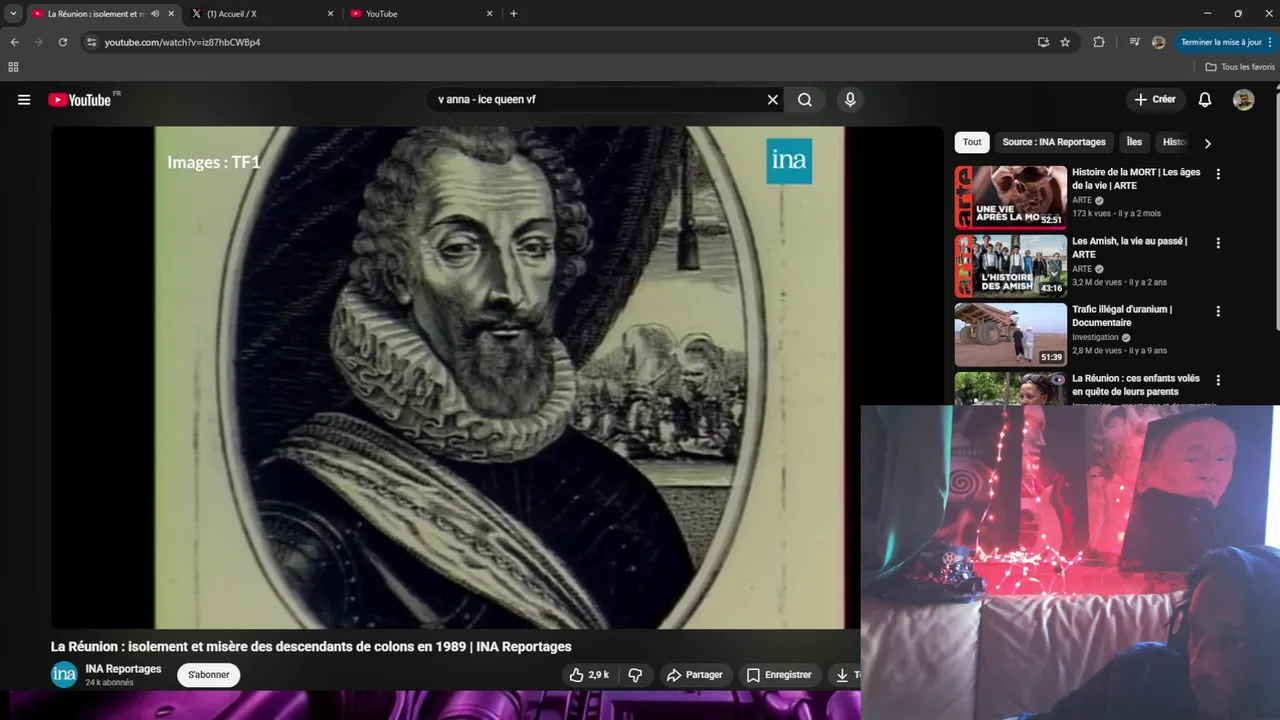
Task: Open options for Trafic illégal d'uranium
Action: (x=1218, y=311)
